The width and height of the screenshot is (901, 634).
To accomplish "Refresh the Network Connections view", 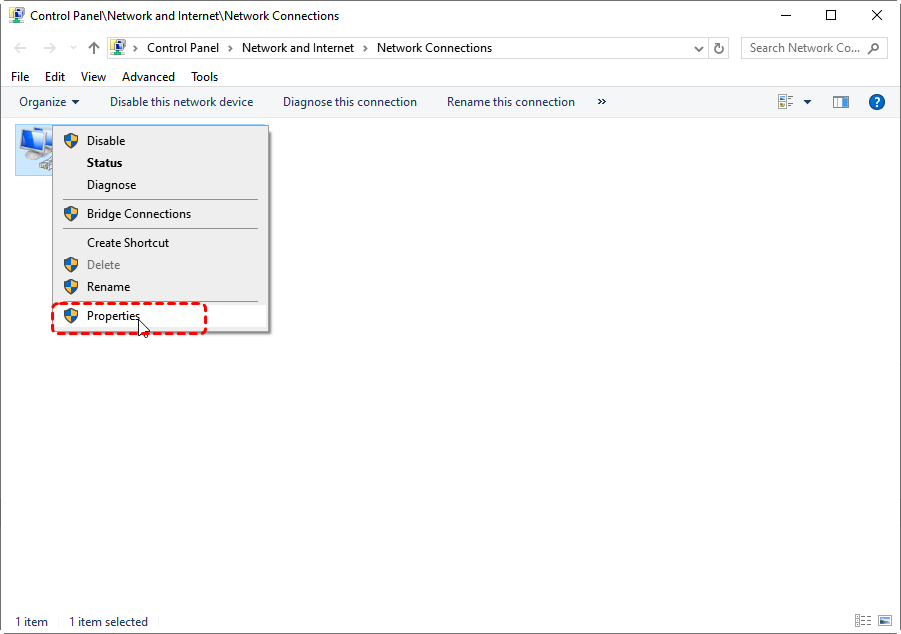I will pos(719,48).
